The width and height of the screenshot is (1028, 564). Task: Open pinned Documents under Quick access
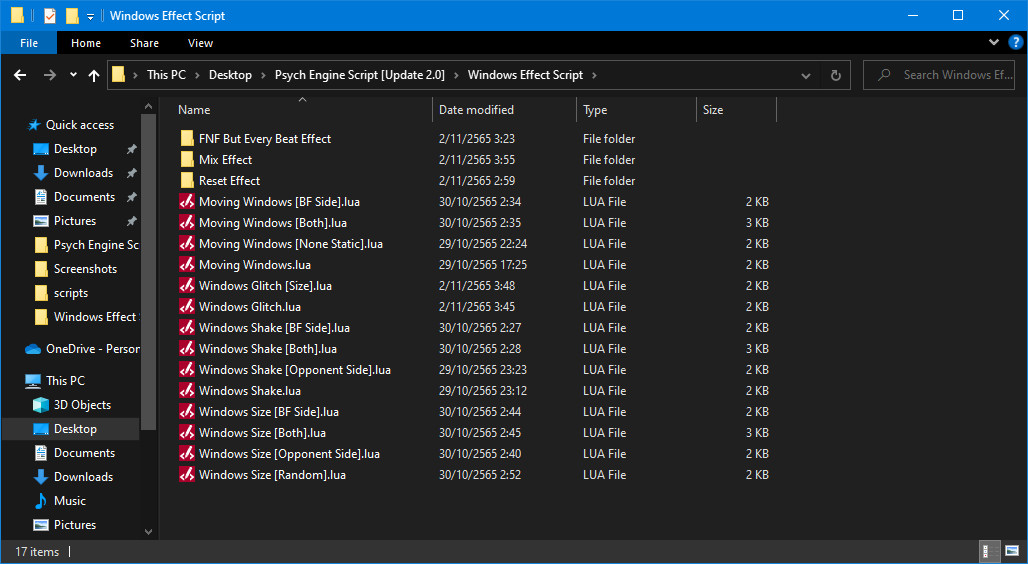click(x=84, y=197)
